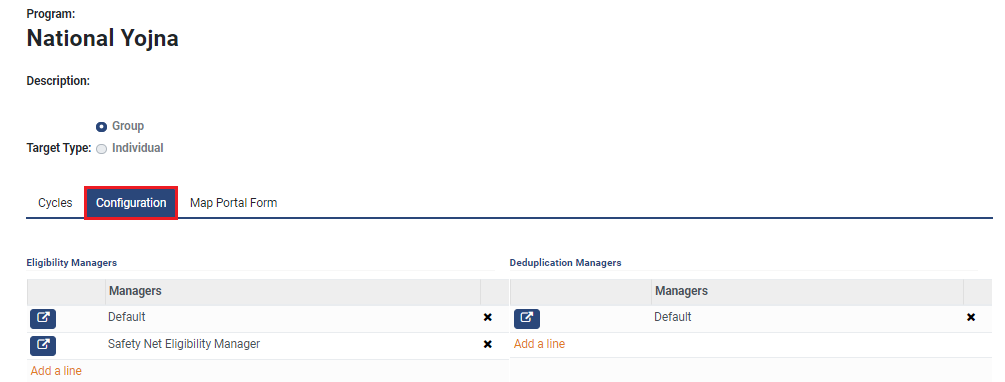This screenshot has height=382, width=1005.
Task: Add a line under Eligibility Managers
Action: pos(56,370)
